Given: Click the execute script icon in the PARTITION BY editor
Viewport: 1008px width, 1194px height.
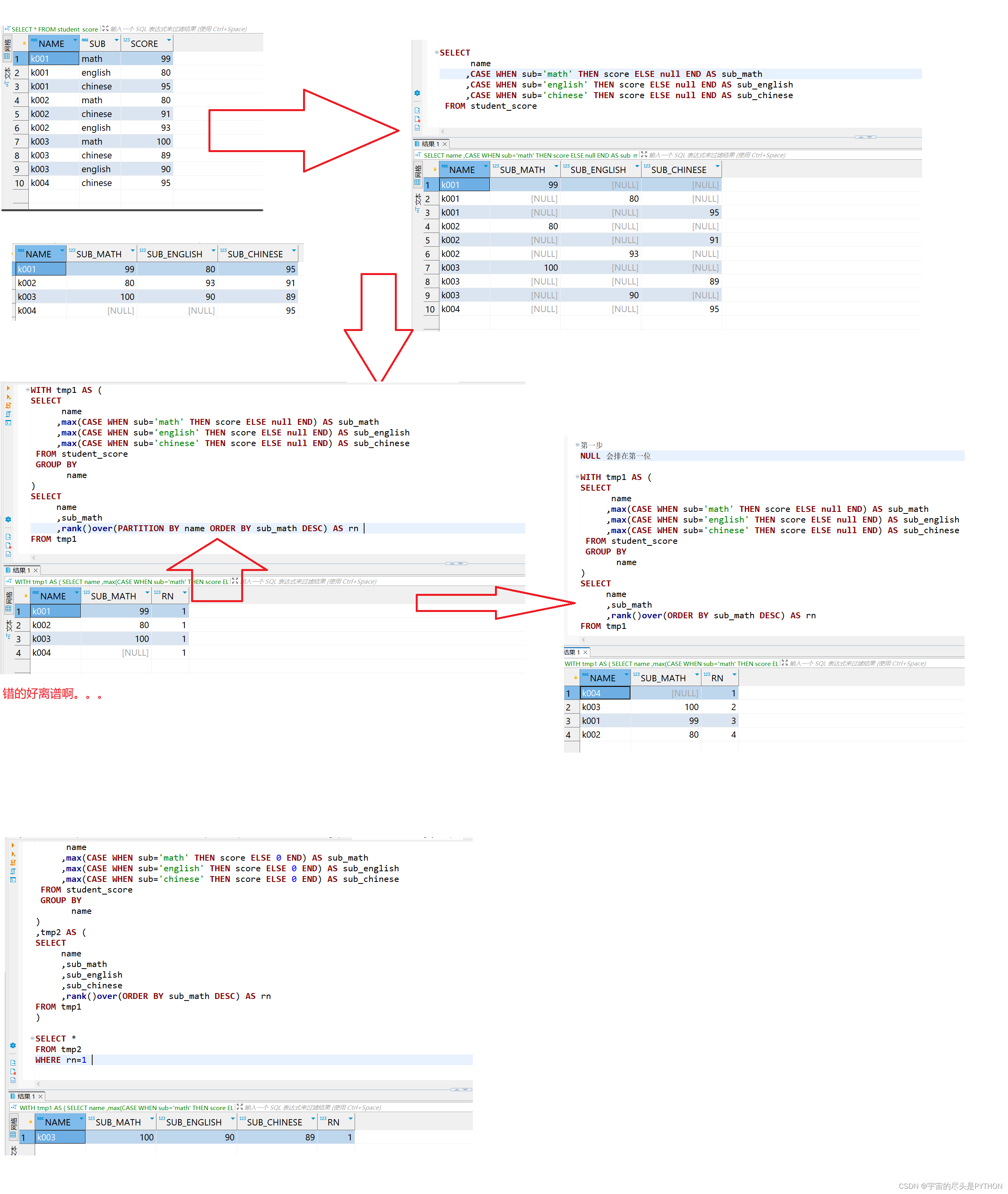Looking at the screenshot, I should coord(8,405).
